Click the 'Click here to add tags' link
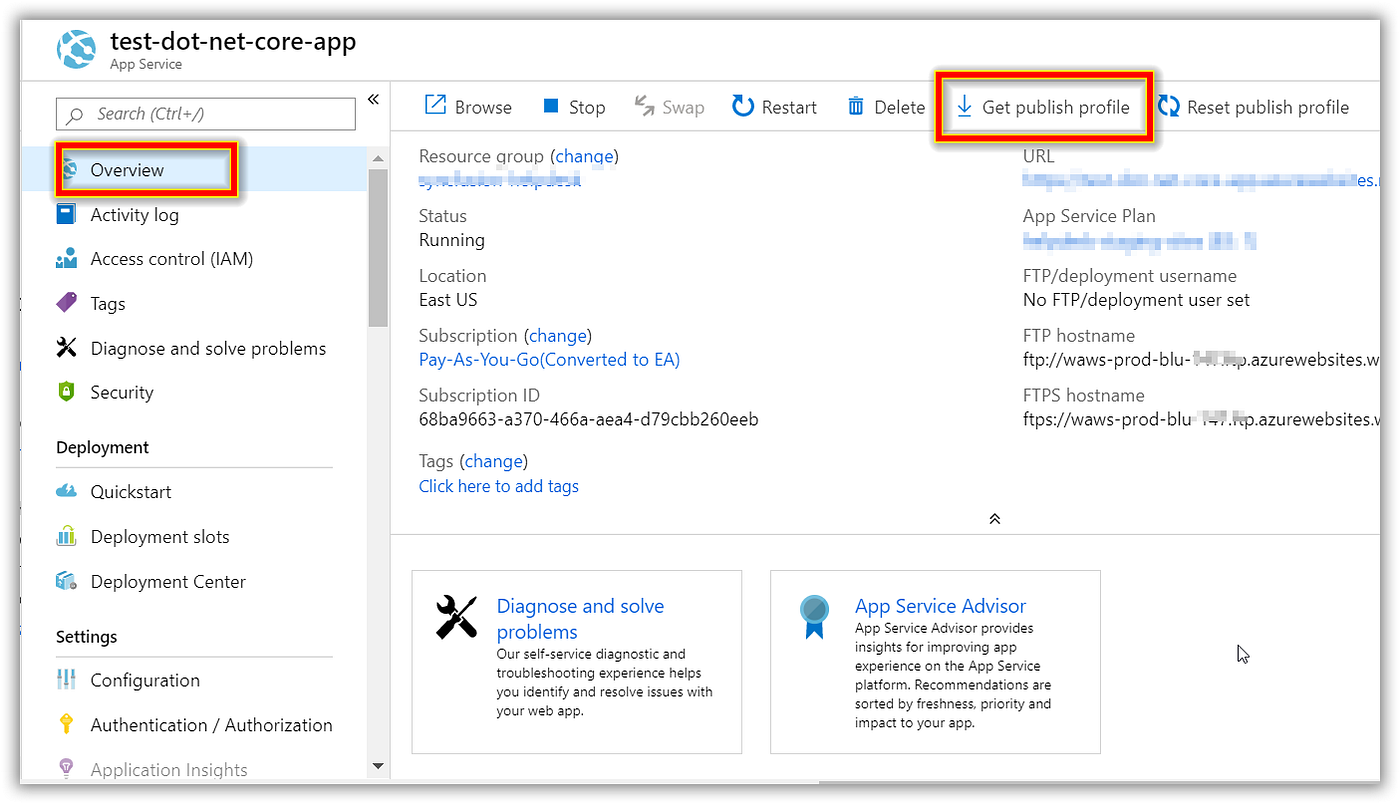Viewport: 1400px width, 804px height. 499,486
